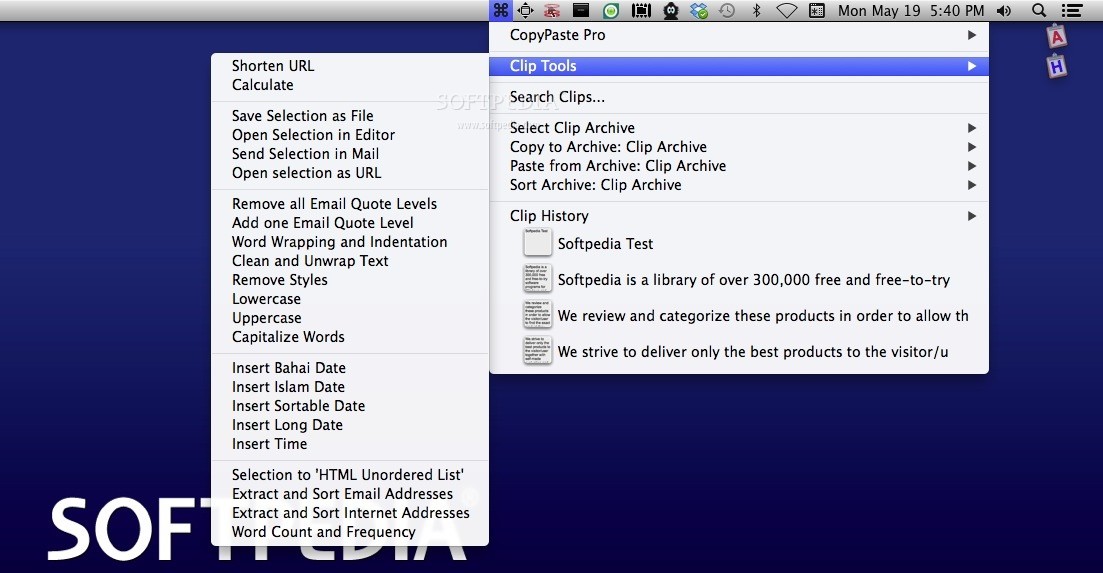Click the red striped menu bar icon
The width and height of the screenshot is (1103, 573).
coord(552,11)
